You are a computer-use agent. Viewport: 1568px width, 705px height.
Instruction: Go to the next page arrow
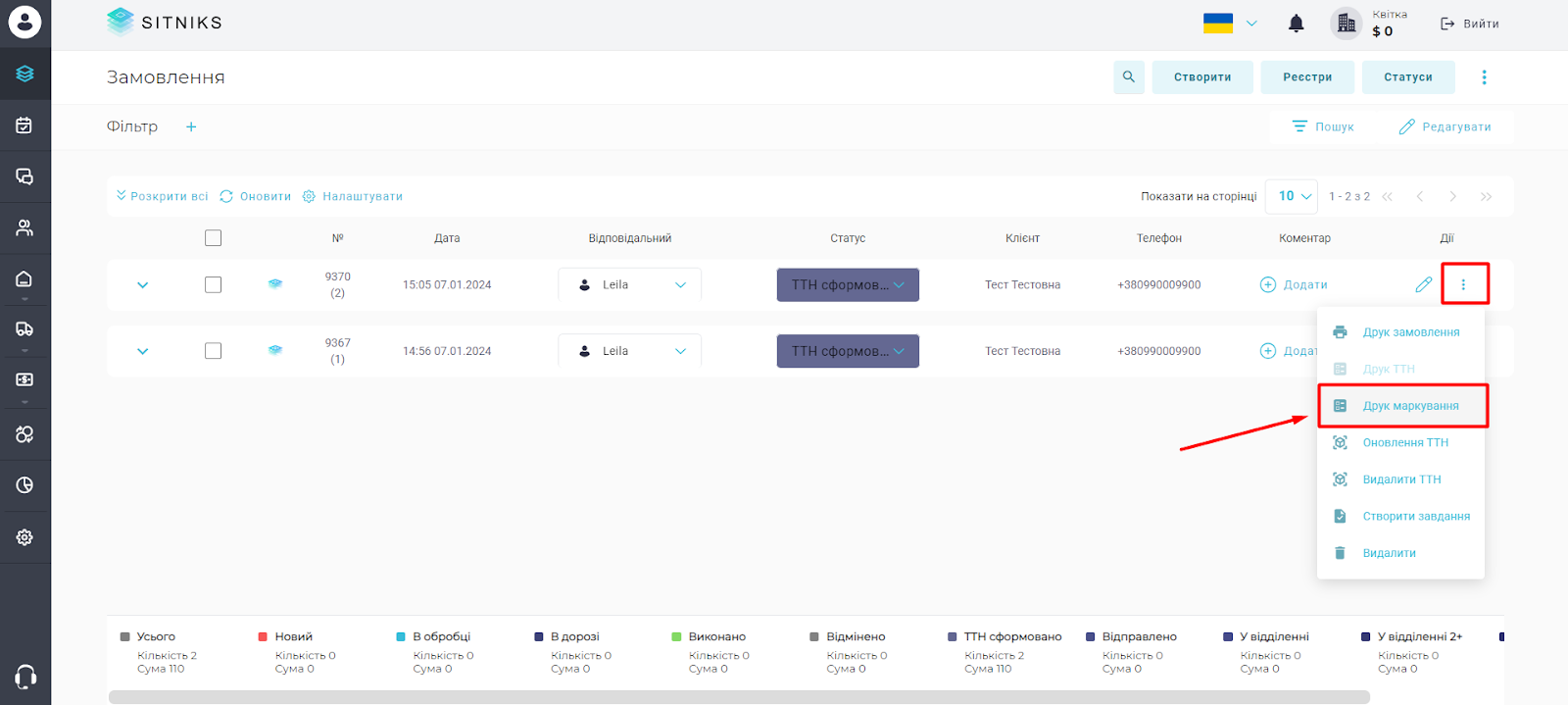[1452, 196]
